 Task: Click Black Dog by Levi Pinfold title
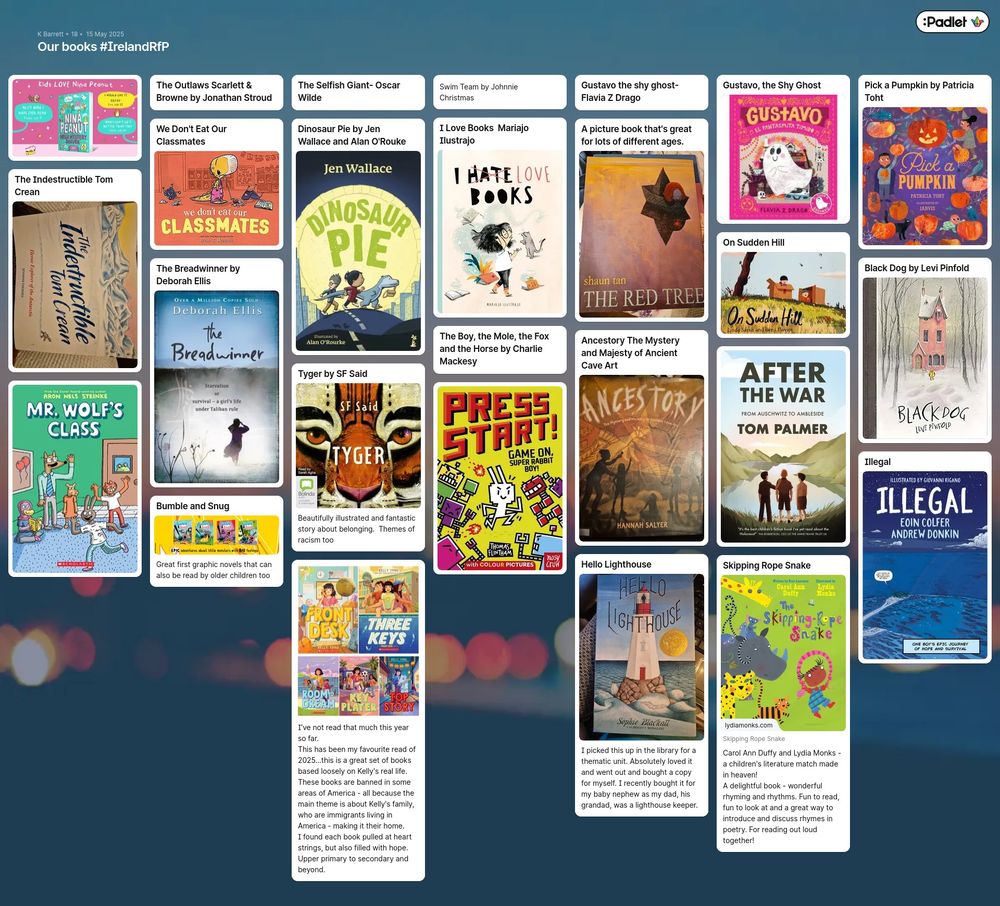click(x=916, y=268)
